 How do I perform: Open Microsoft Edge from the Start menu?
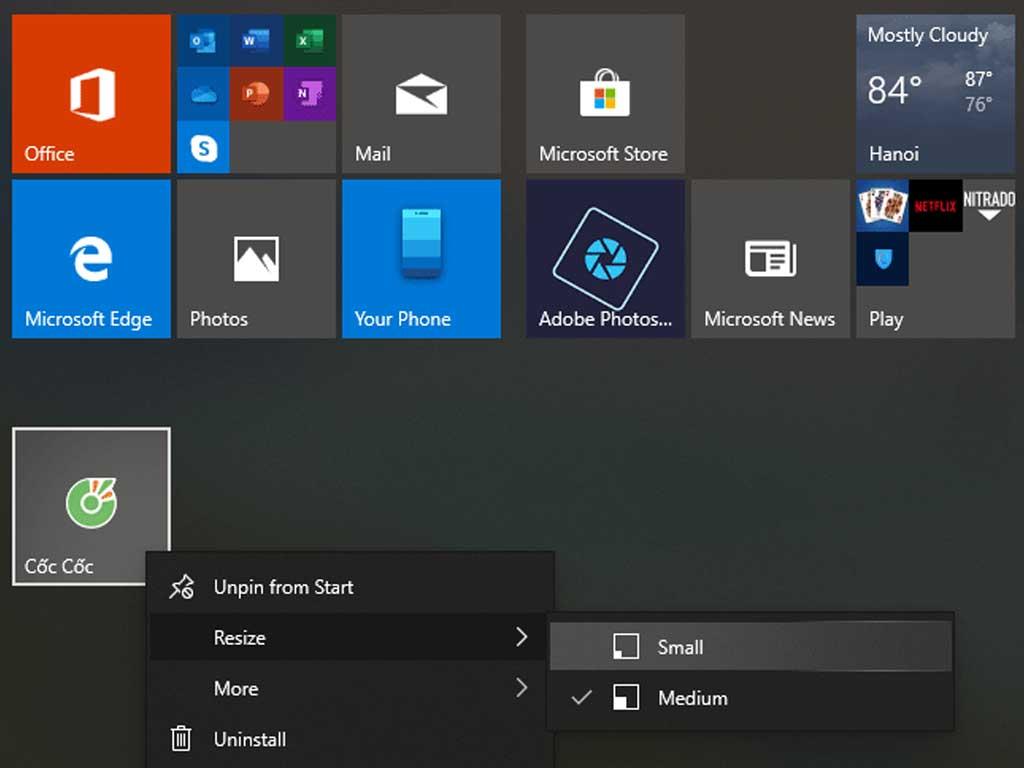tap(90, 258)
